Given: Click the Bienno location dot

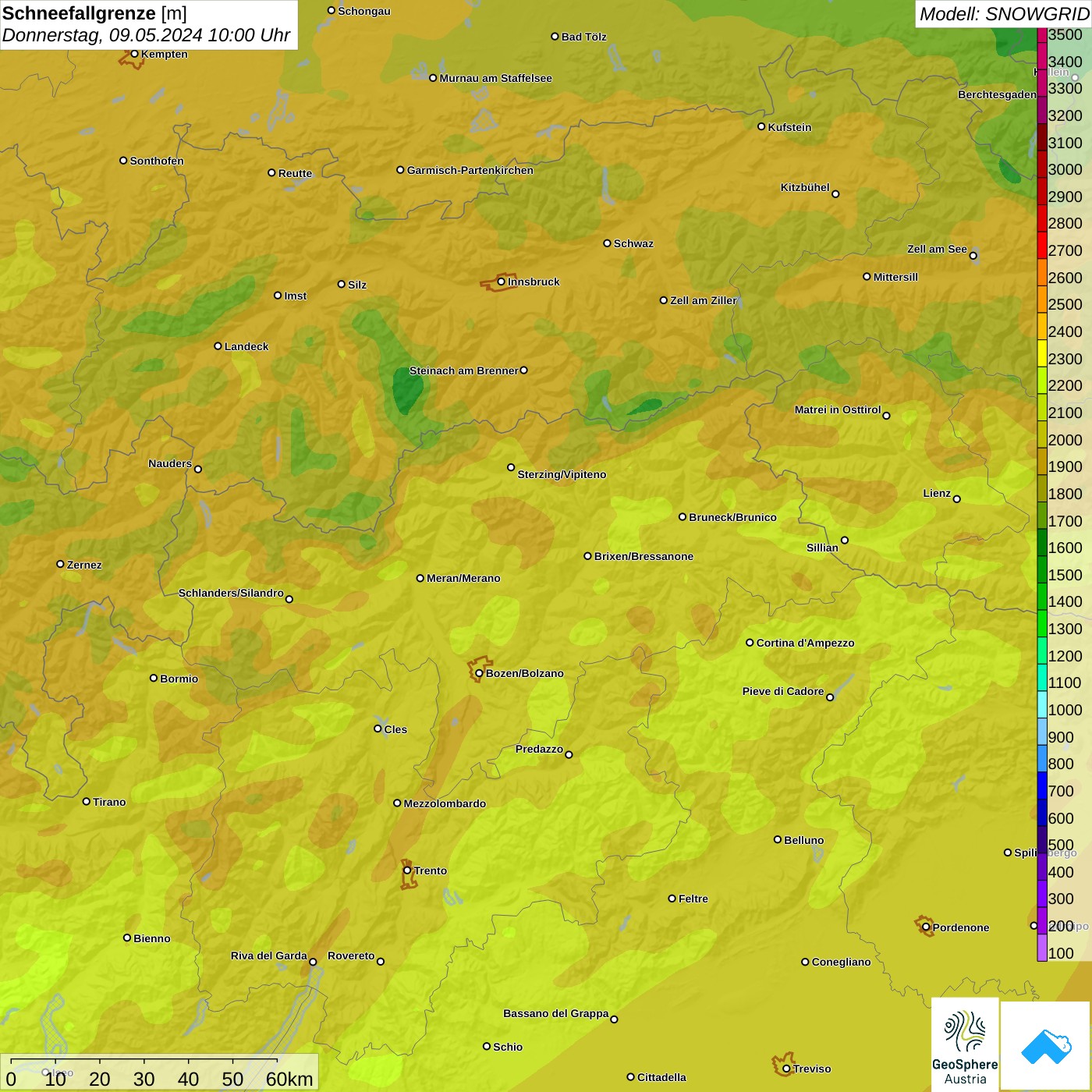Looking at the screenshot, I should (x=127, y=938).
